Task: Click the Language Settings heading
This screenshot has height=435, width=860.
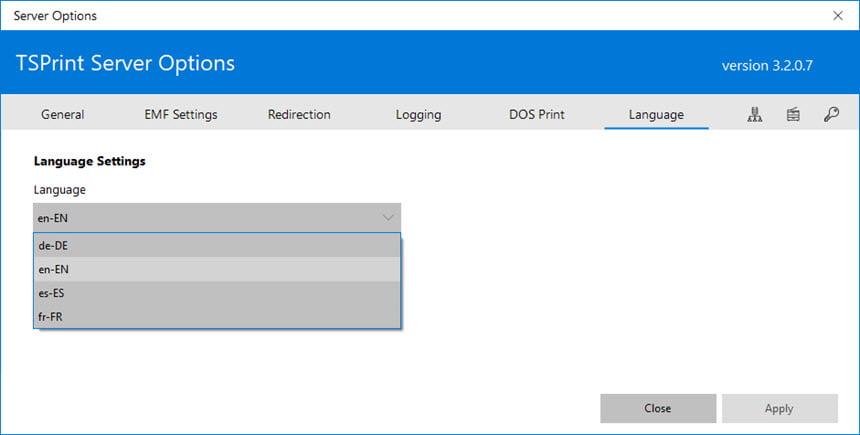Action: [89, 161]
